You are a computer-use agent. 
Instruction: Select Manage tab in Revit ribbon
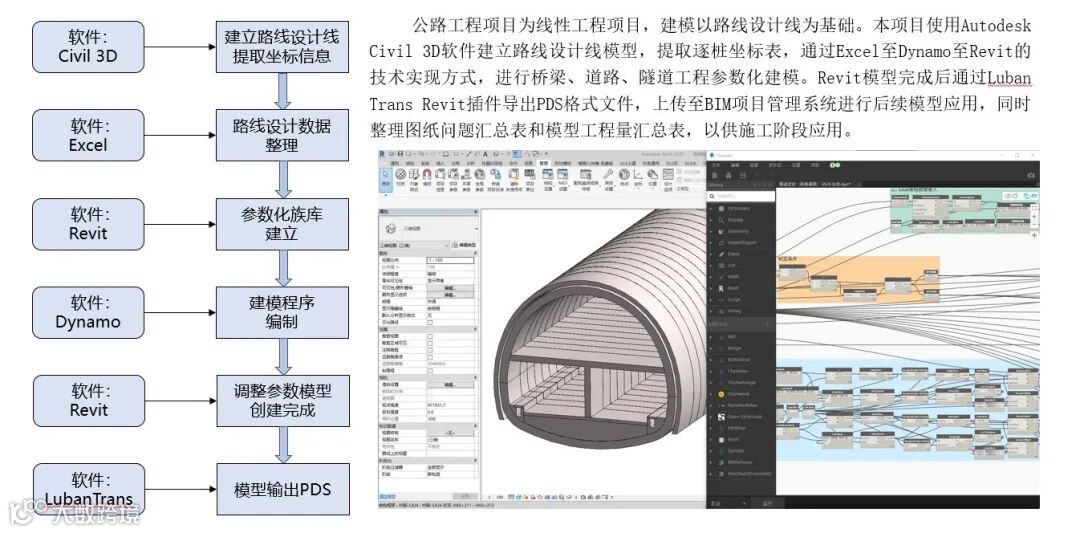click(x=544, y=163)
